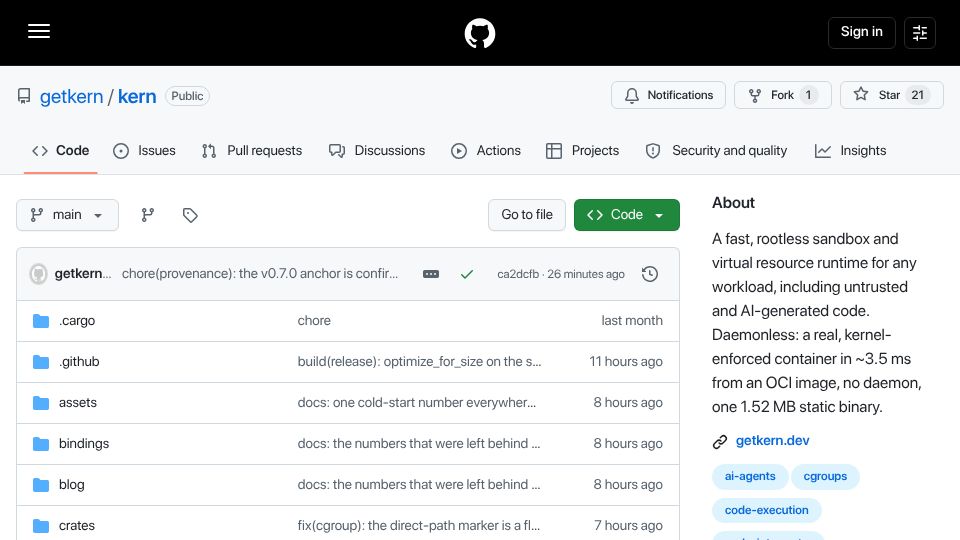Expand the green Code clone dropdown

626,215
